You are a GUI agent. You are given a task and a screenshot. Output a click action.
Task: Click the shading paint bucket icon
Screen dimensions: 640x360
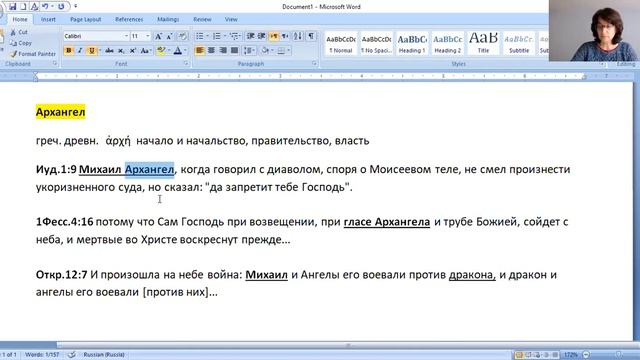(x=265, y=51)
